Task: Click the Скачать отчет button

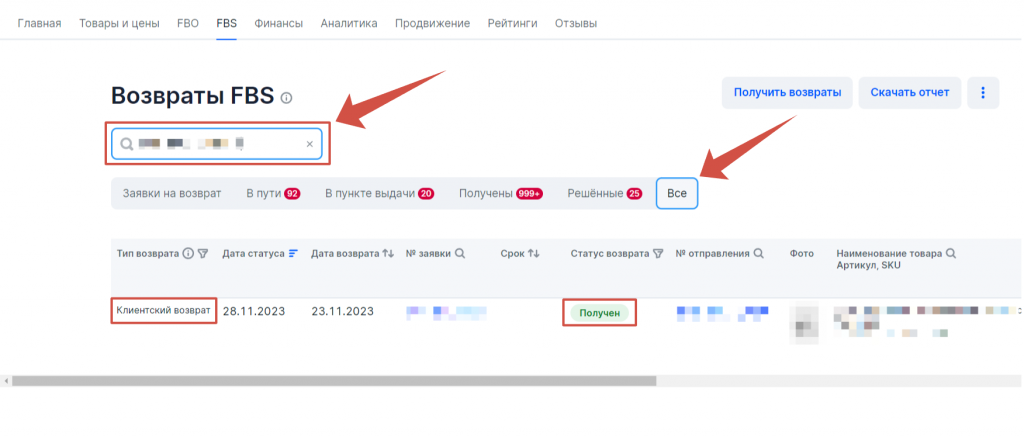Action: pos(910,93)
